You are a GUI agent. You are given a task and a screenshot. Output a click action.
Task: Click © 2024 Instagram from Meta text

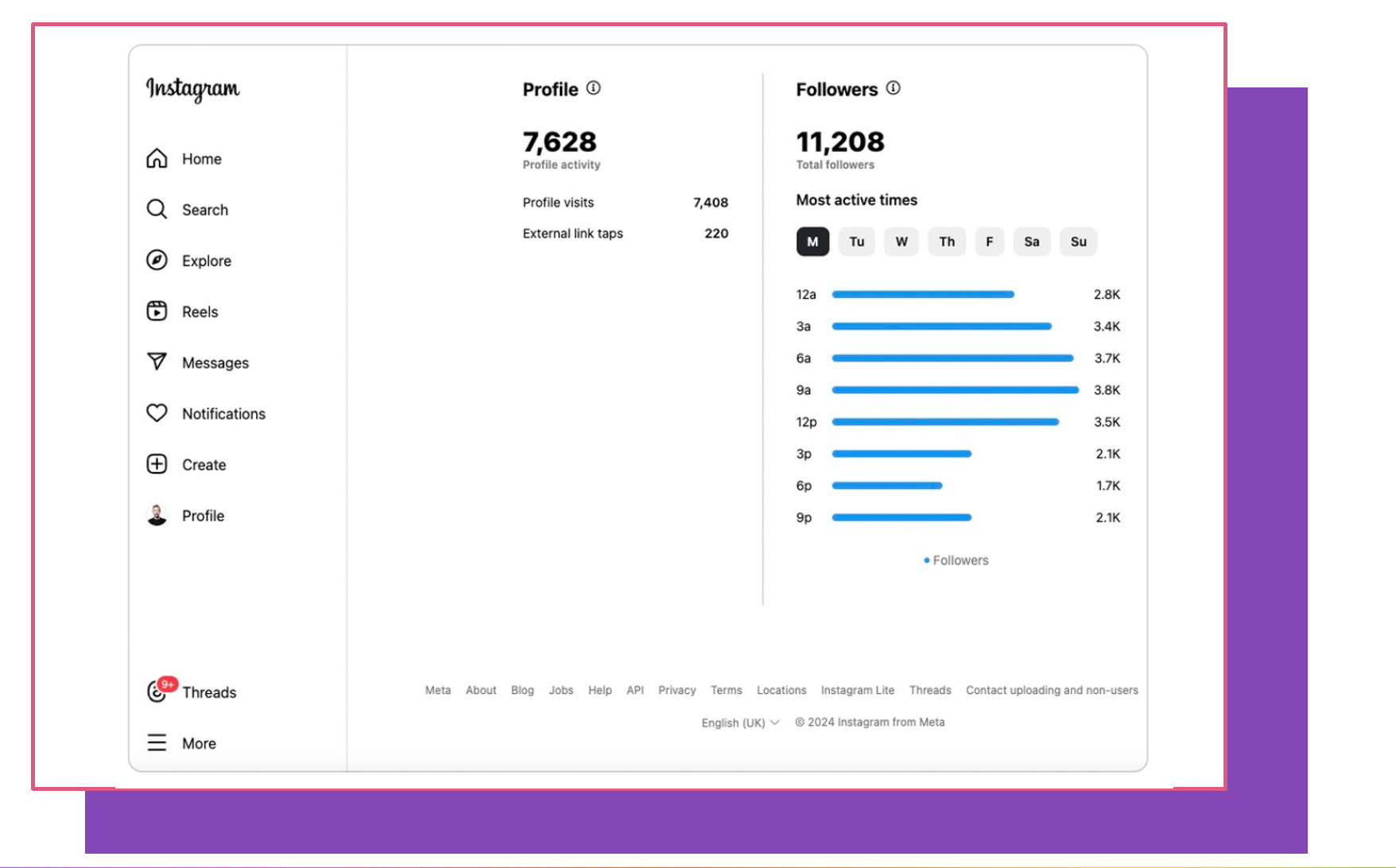coord(870,723)
